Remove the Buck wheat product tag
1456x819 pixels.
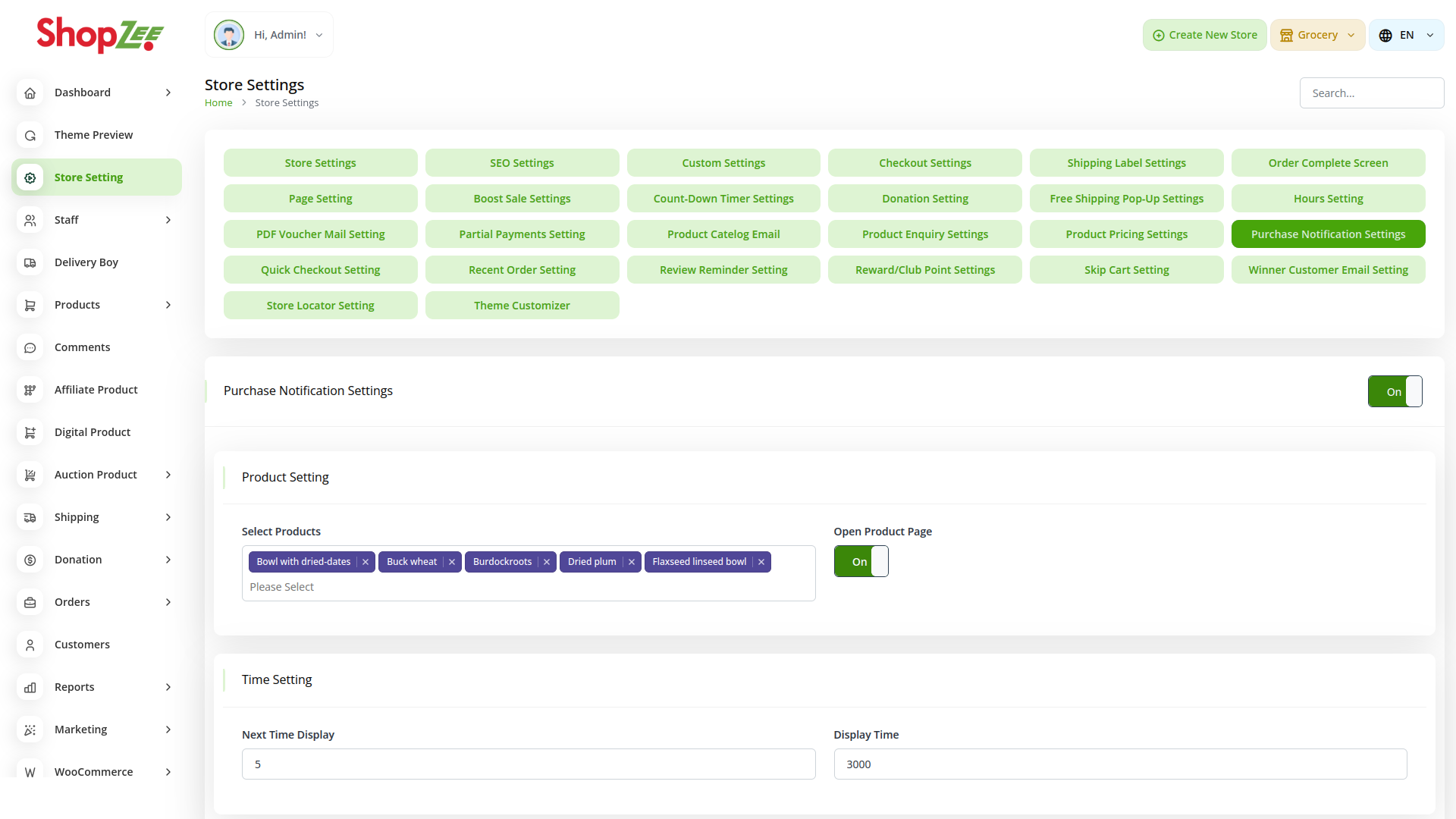tap(452, 562)
